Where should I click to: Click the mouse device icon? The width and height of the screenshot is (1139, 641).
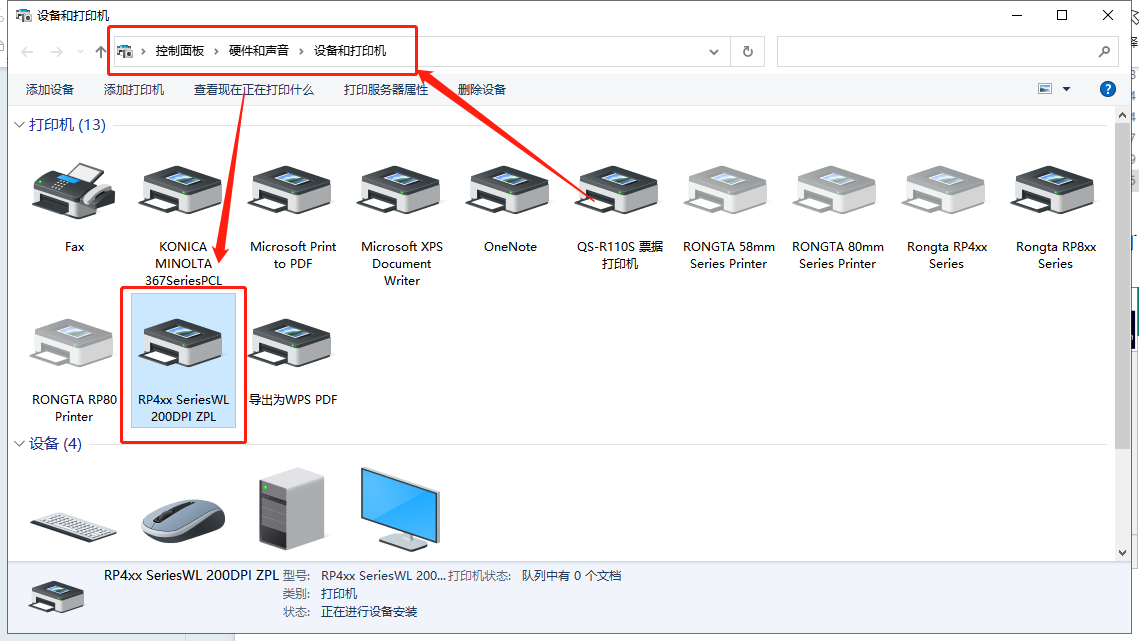point(183,518)
